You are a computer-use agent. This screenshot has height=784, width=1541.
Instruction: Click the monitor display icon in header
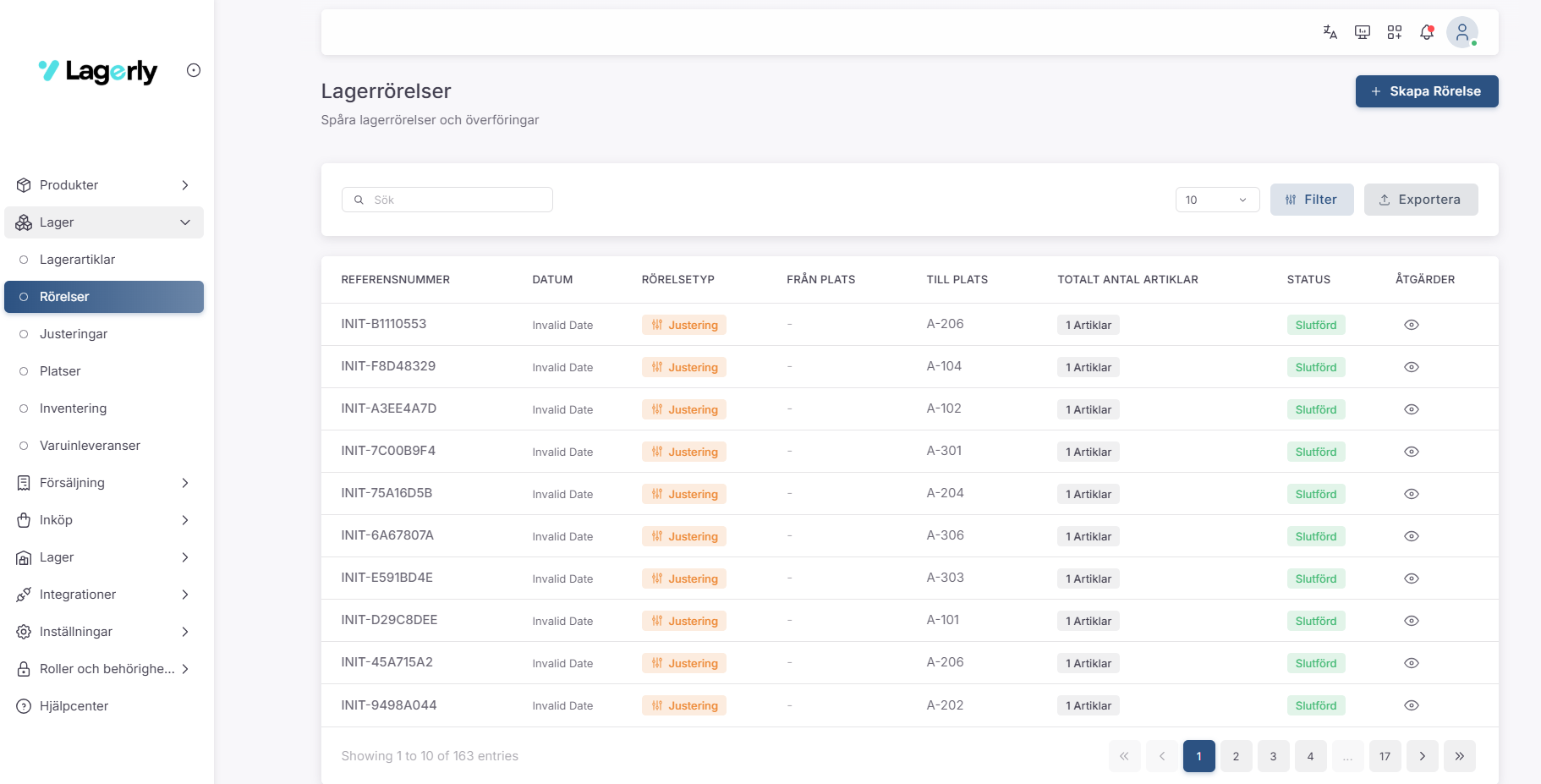pyautogui.click(x=1362, y=32)
